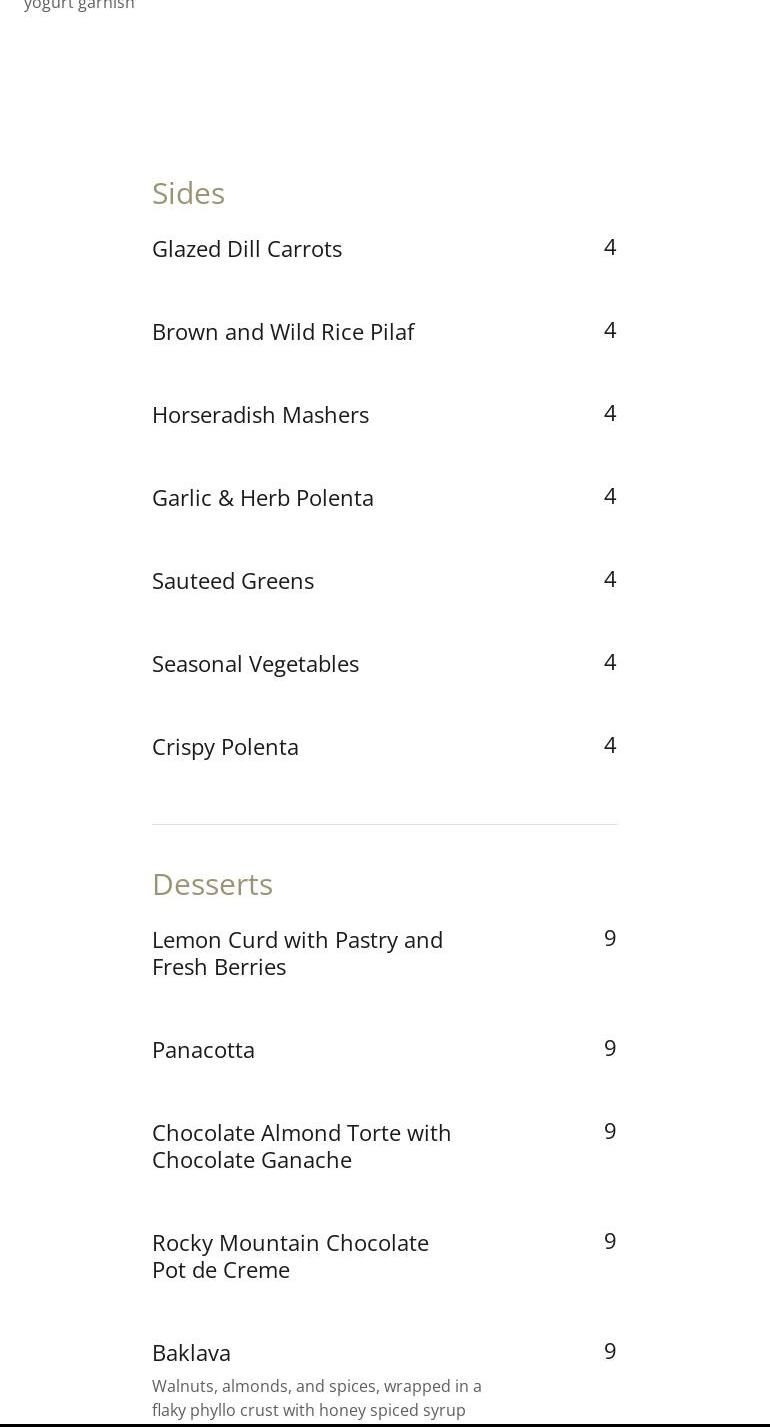Choose Chocolate Almond Torte with Ganache
770x1427 pixels.
(x=301, y=1146)
